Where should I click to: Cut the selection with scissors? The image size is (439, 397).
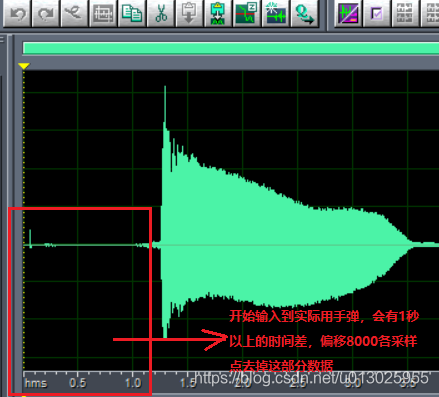pos(160,13)
